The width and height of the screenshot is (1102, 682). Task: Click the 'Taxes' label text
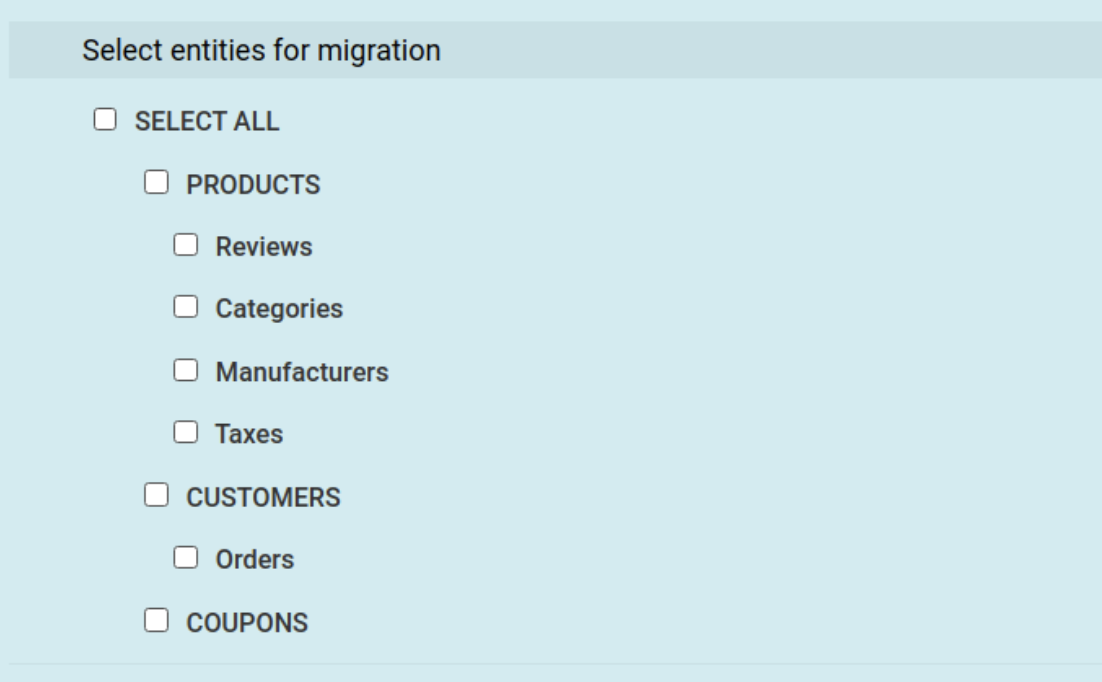point(249,434)
